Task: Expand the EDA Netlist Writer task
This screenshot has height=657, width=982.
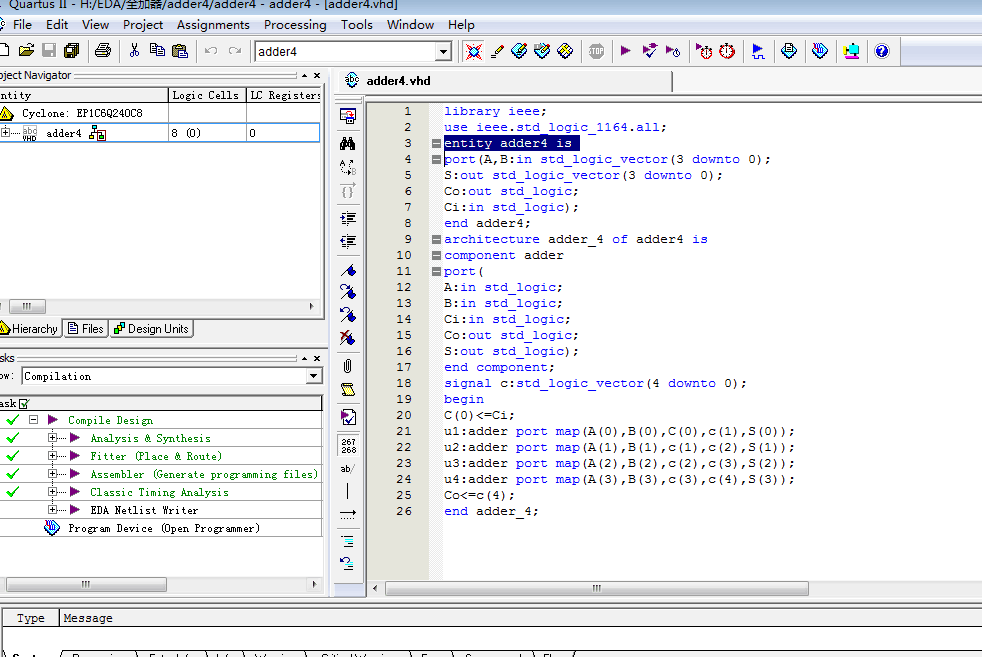Action: point(53,510)
